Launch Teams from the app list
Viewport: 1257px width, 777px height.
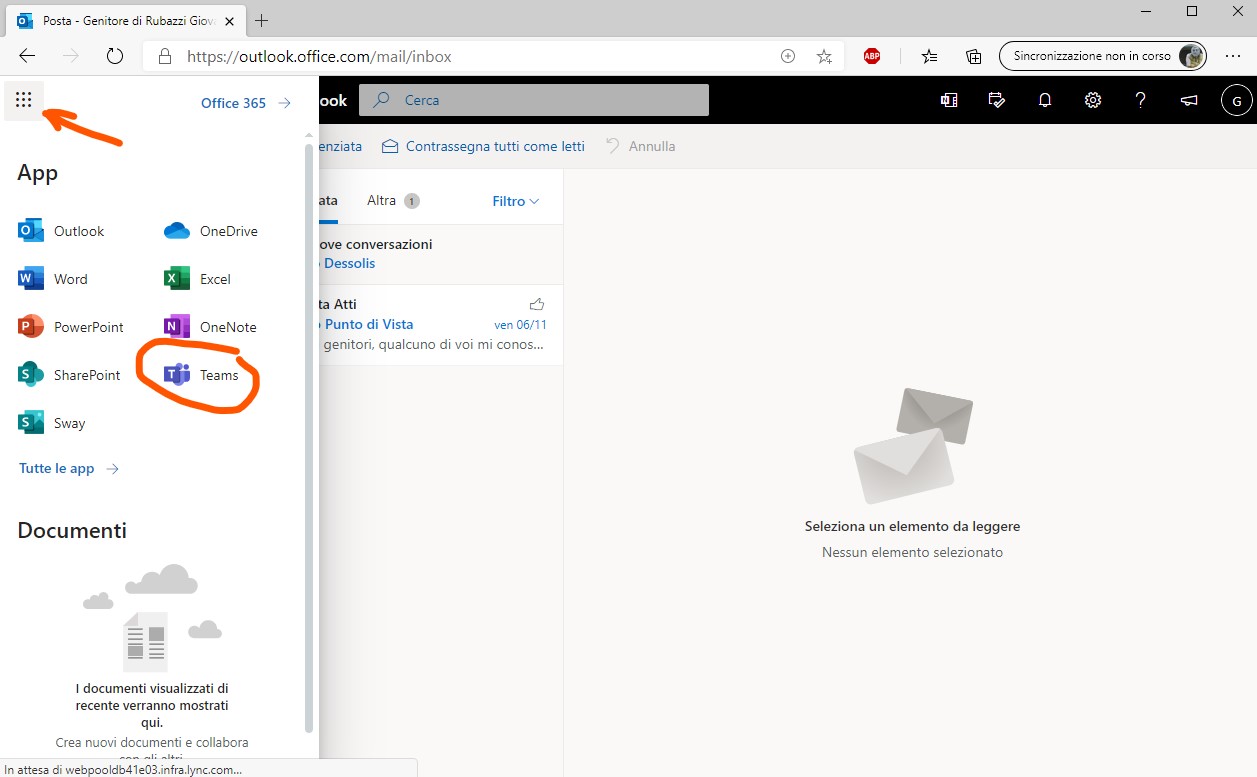pos(202,375)
